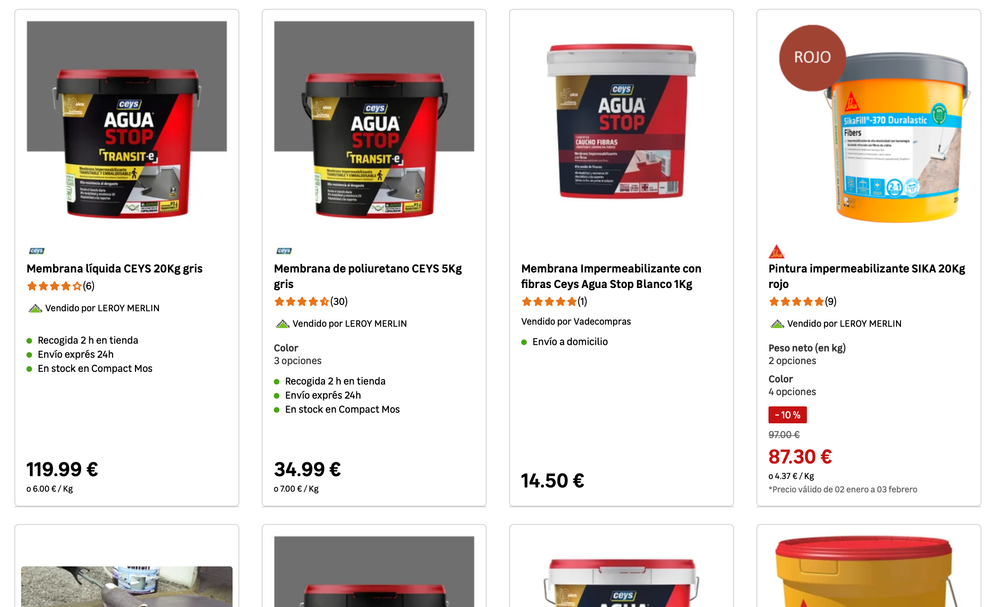Expand Peso neto (en kg) 2 opciones
The image size is (1000, 607).
pos(807,355)
